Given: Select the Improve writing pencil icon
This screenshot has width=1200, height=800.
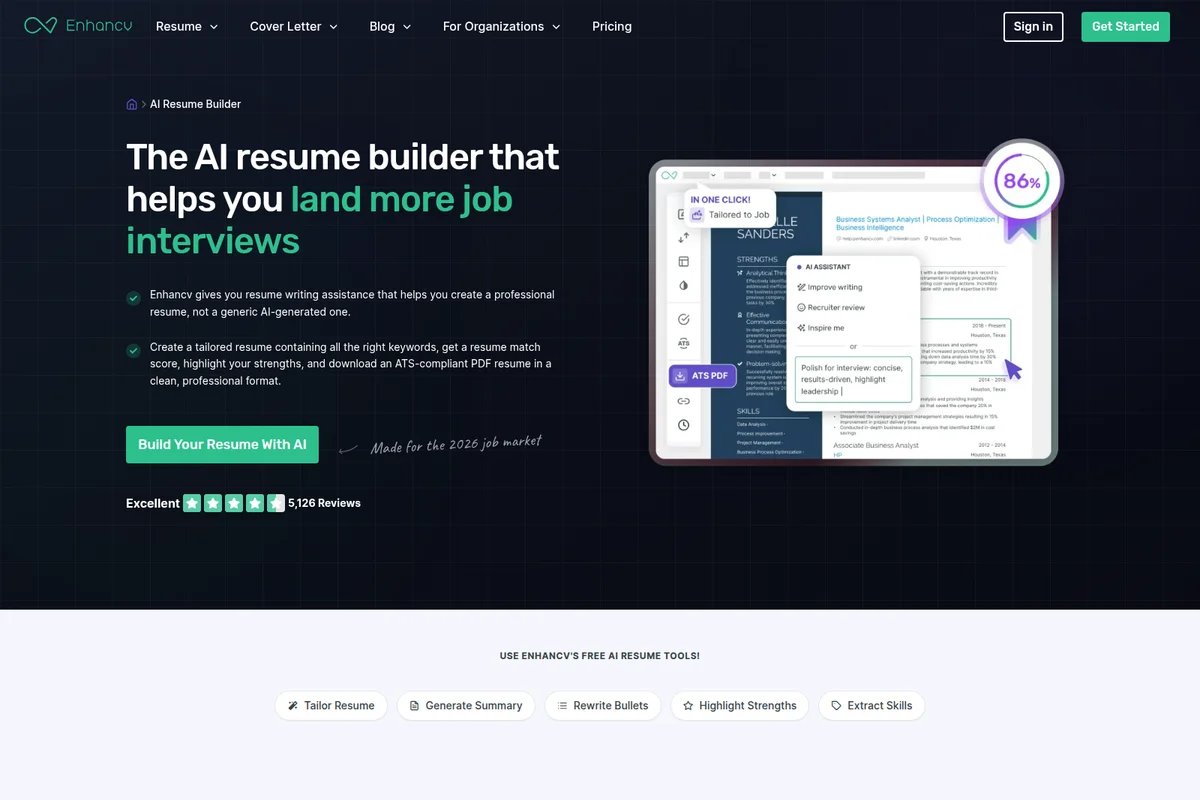Looking at the screenshot, I should click(x=802, y=287).
